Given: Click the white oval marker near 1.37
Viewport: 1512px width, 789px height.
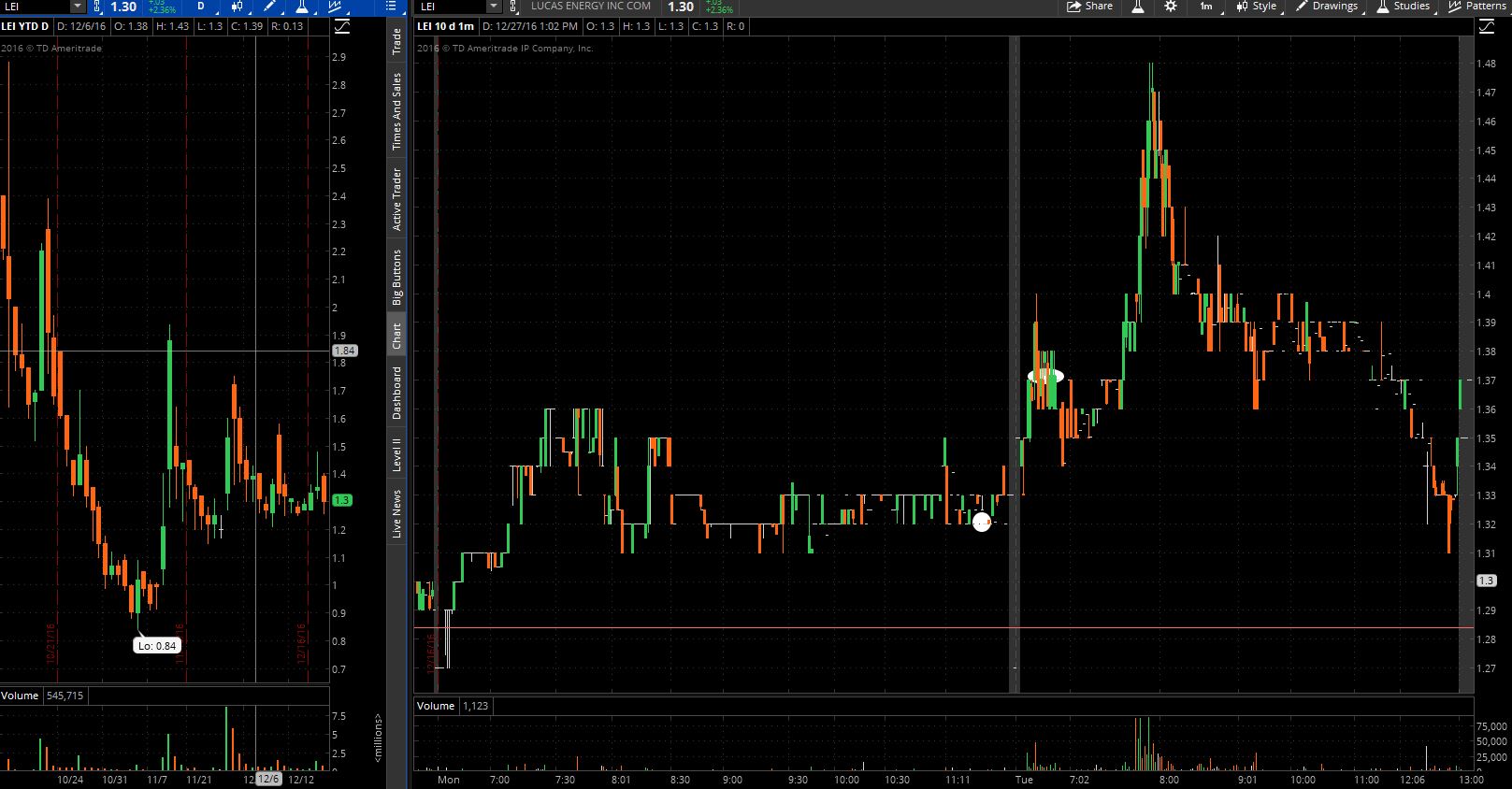Looking at the screenshot, I should pyautogui.click(x=1045, y=376).
